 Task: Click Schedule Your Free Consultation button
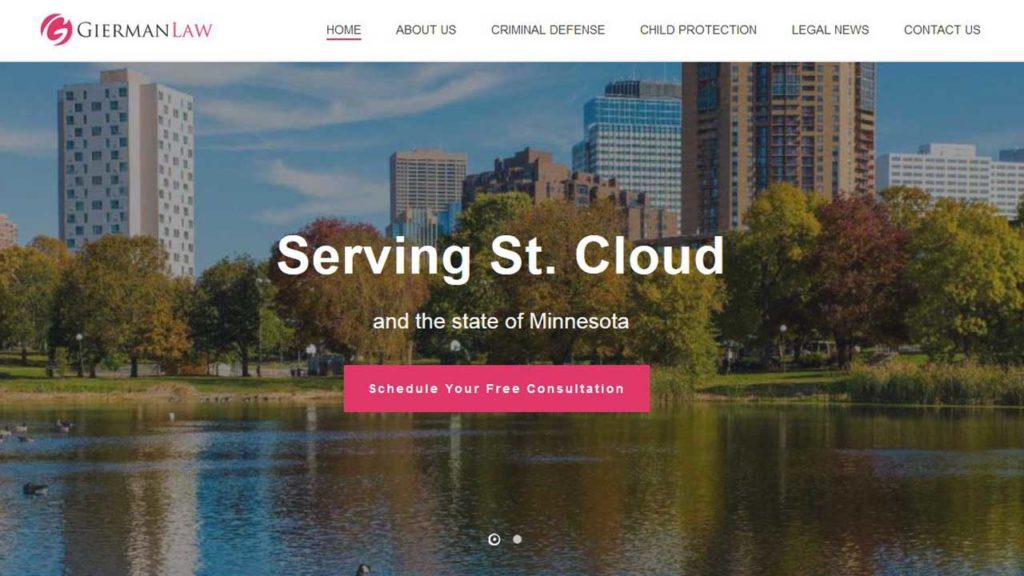[496, 389]
